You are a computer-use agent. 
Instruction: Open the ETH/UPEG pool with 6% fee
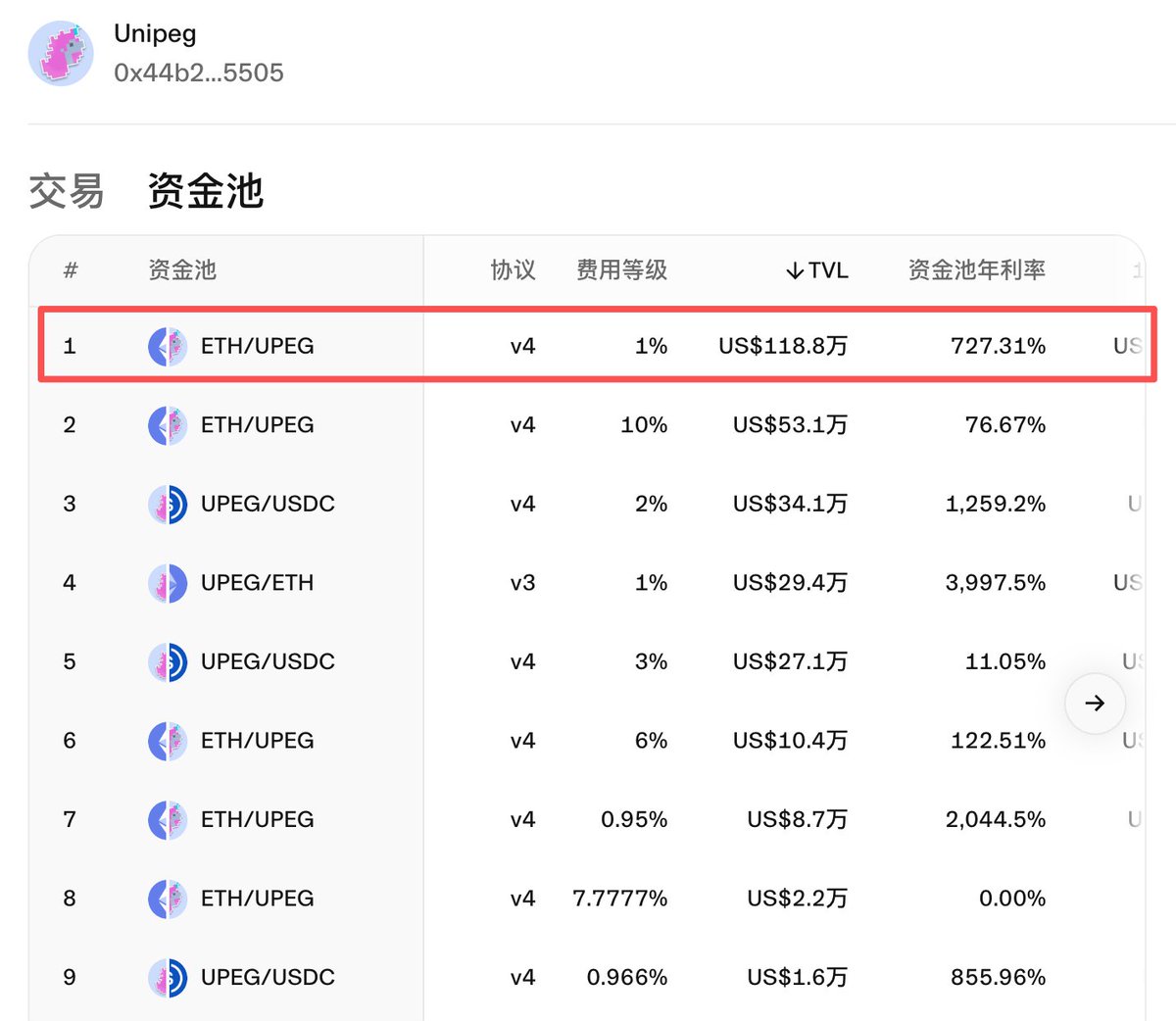click(258, 741)
